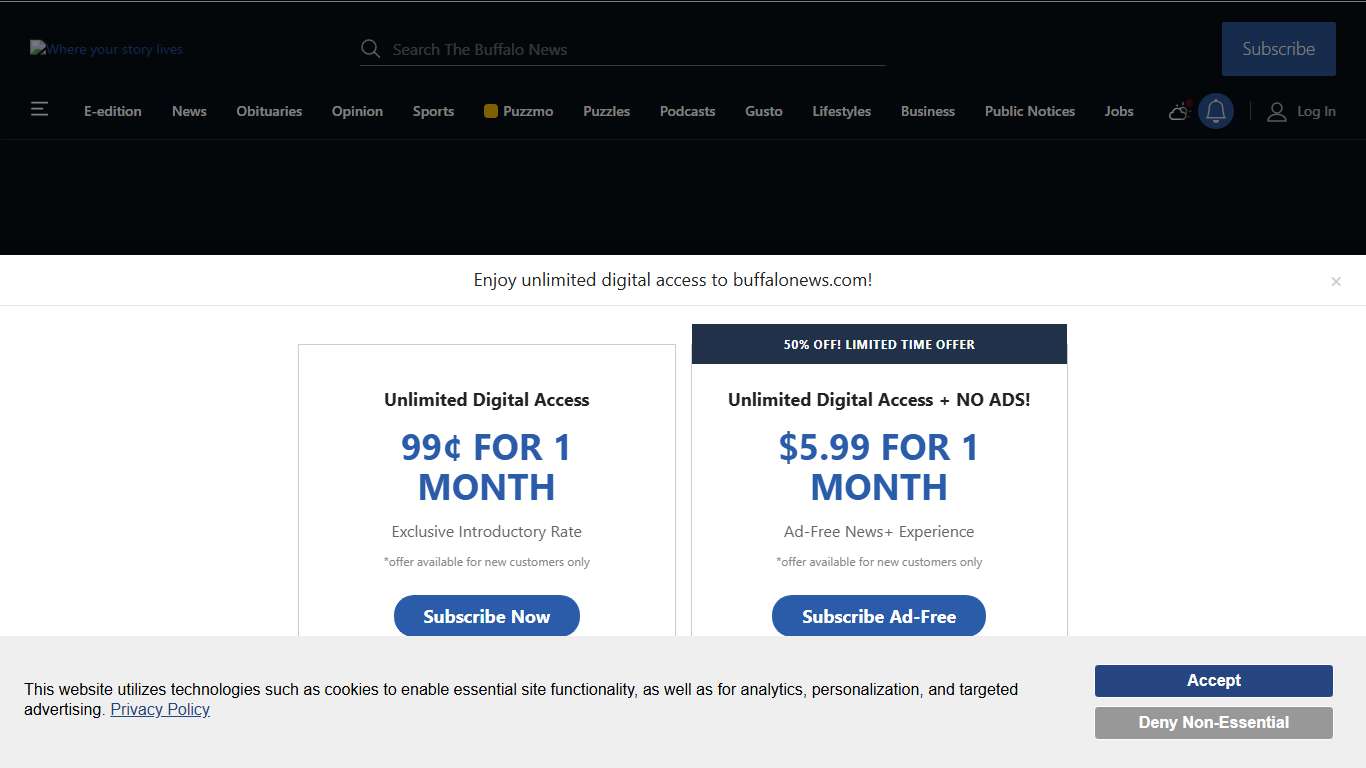Open the Public Notices page
The image size is (1366, 768).
1029,111
